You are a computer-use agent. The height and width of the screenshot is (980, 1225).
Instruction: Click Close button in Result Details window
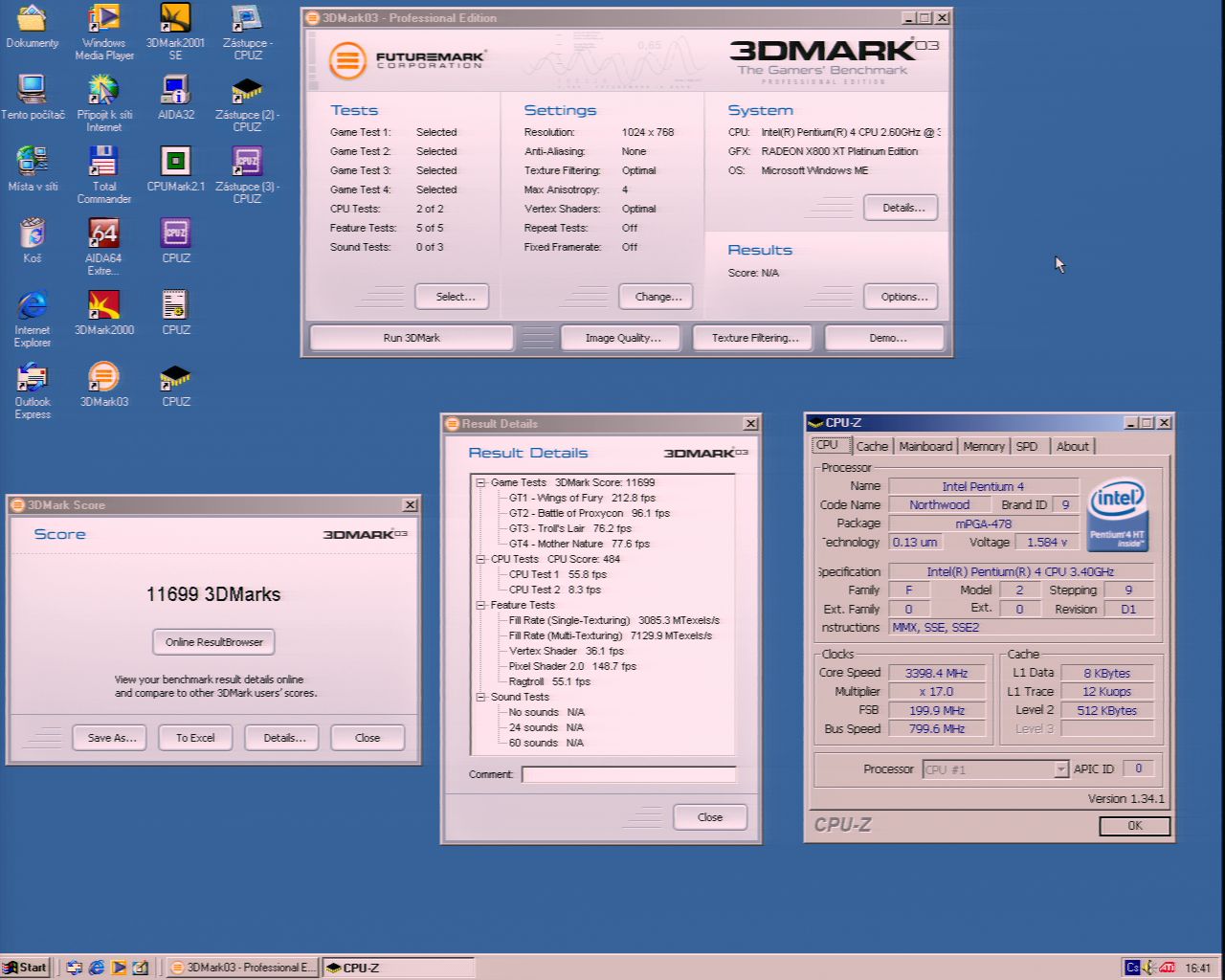tap(709, 817)
